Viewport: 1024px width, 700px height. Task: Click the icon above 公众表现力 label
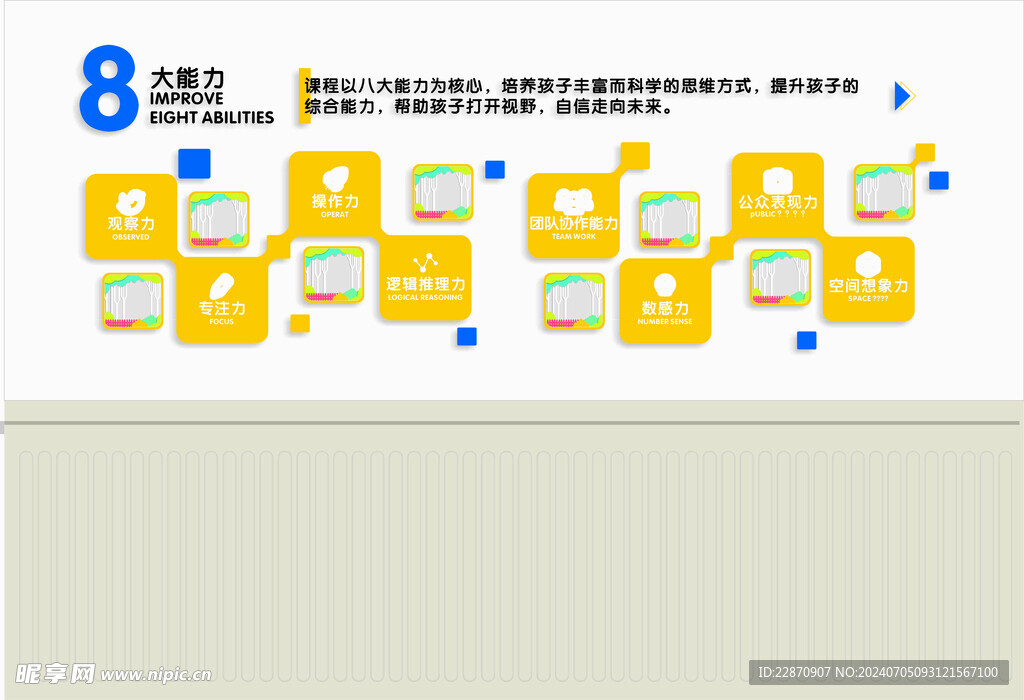point(777,180)
